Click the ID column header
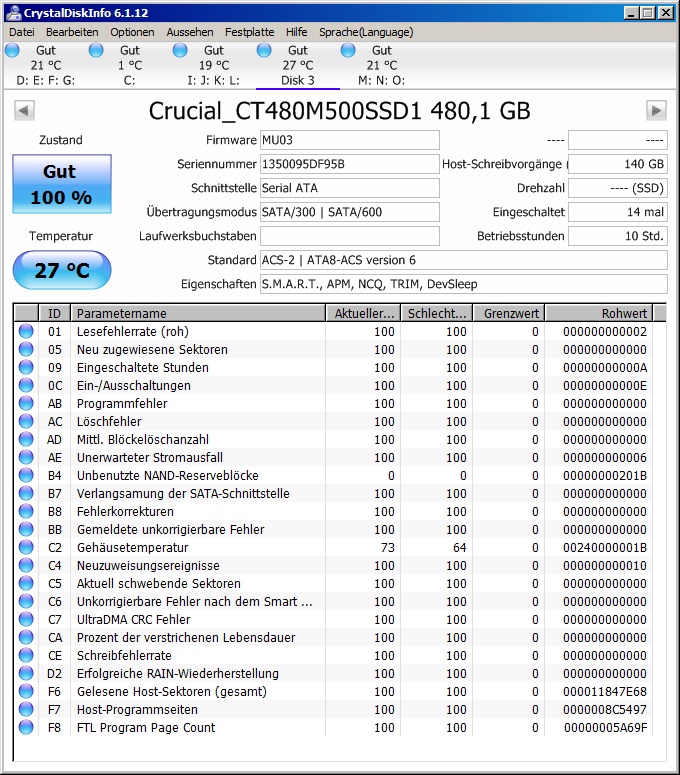Screen dimensions: 680x775 pos(54,313)
